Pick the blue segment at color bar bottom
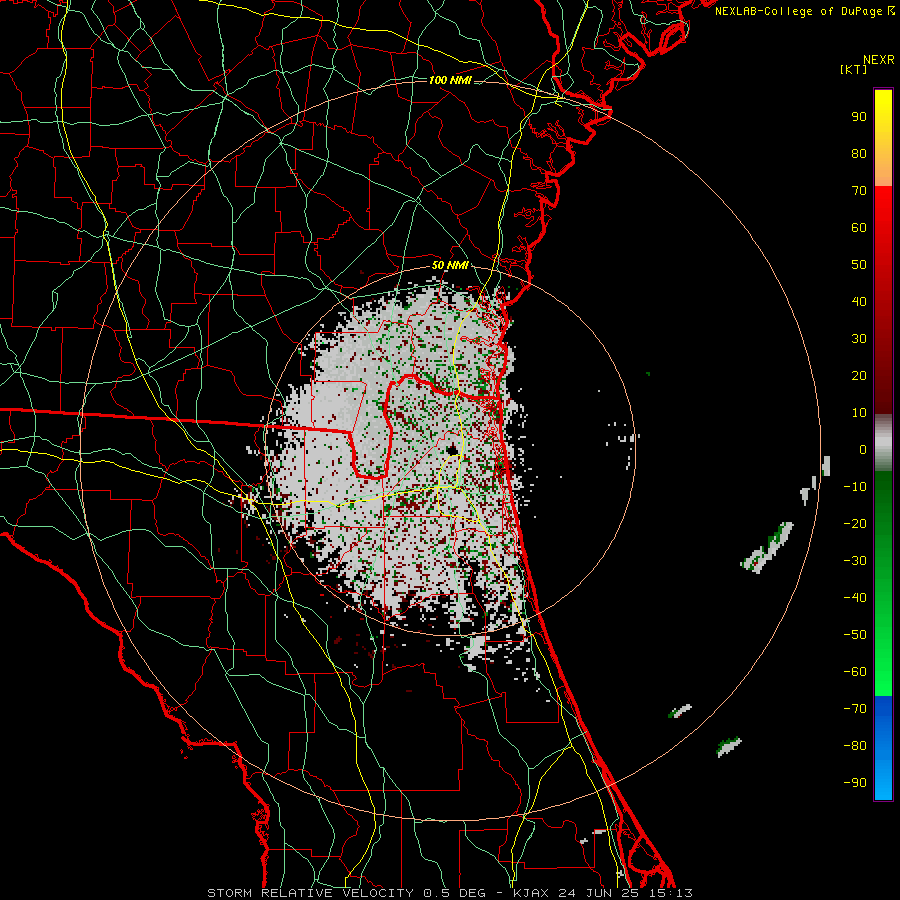 883,748
